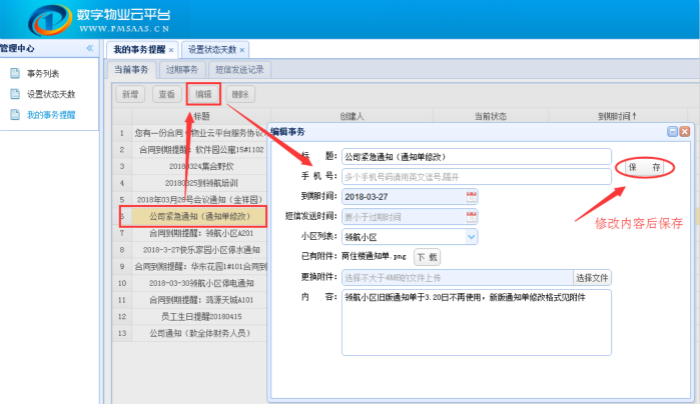Collapse the 管理中心 sidebar panel

(x=89, y=48)
